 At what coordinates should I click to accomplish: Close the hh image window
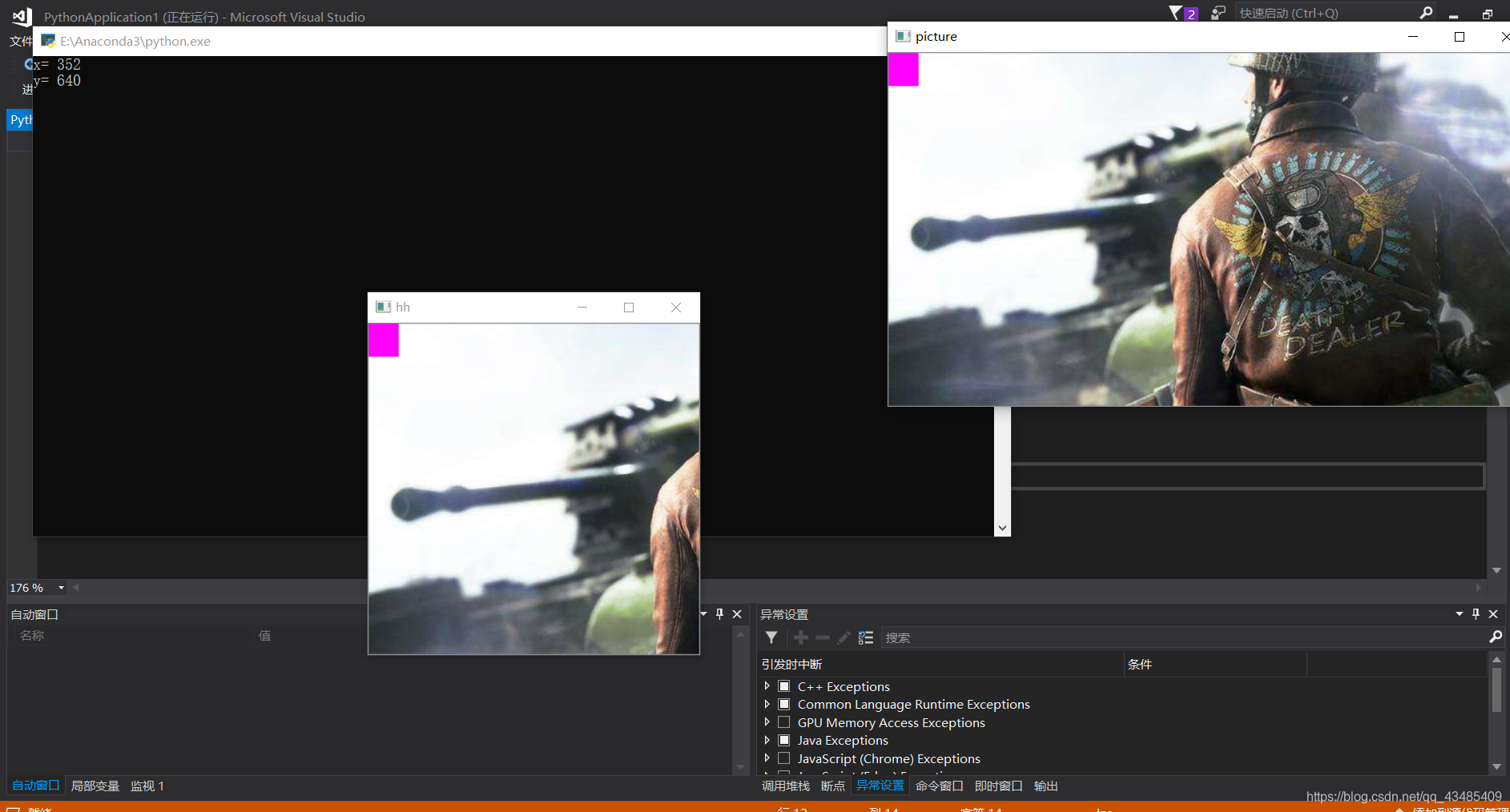coord(676,308)
